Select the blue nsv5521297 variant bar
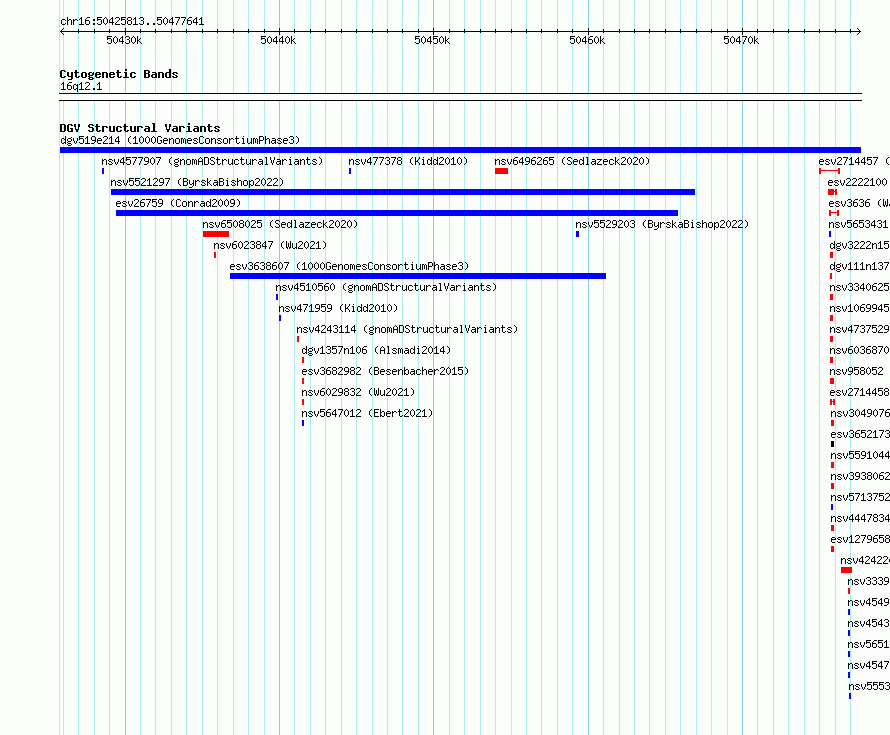The height and width of the screenshot is (735, 890). point(403,192)
